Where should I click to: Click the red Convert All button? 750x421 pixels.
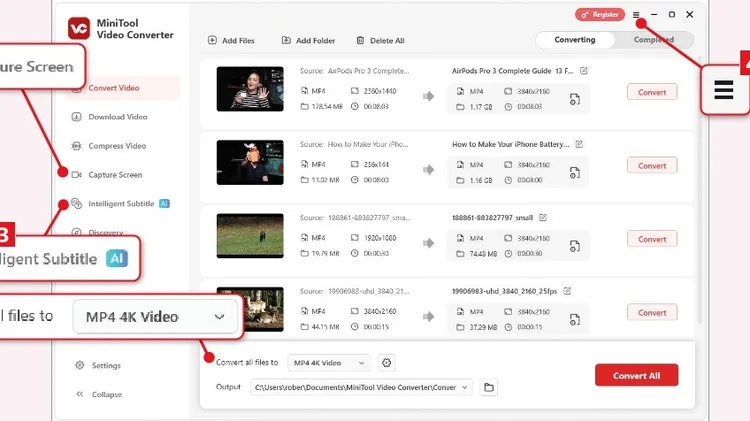click(x=636, y=375)
